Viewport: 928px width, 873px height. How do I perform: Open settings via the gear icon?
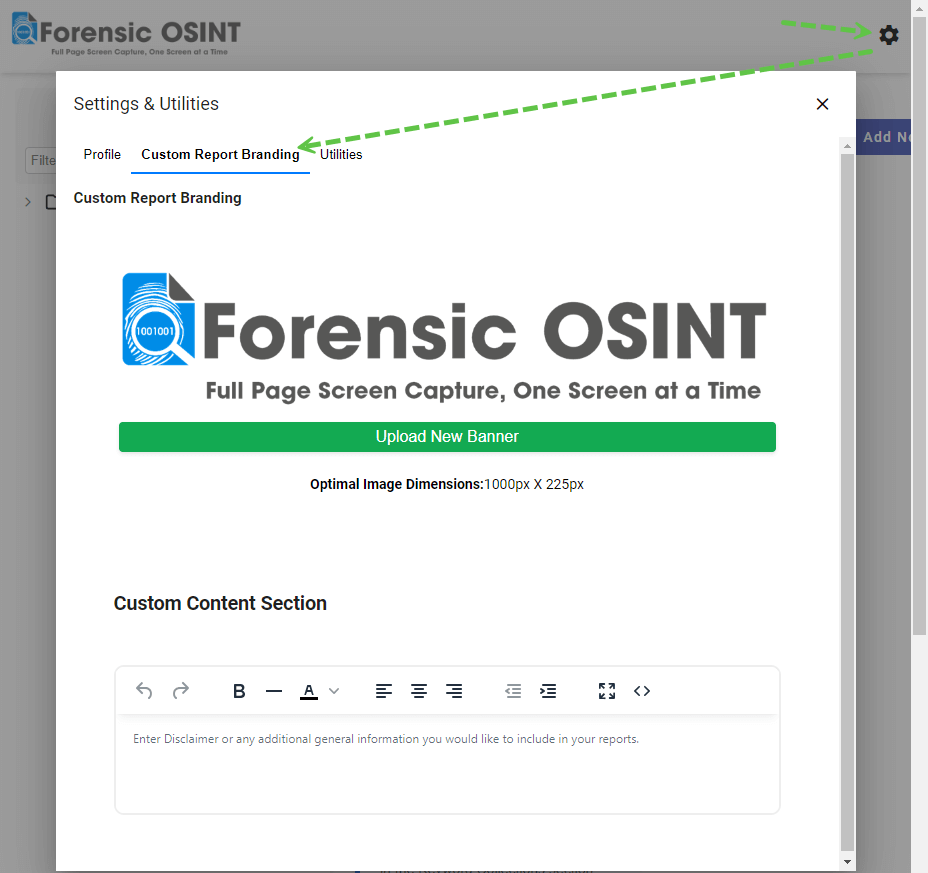coord(888,35)
